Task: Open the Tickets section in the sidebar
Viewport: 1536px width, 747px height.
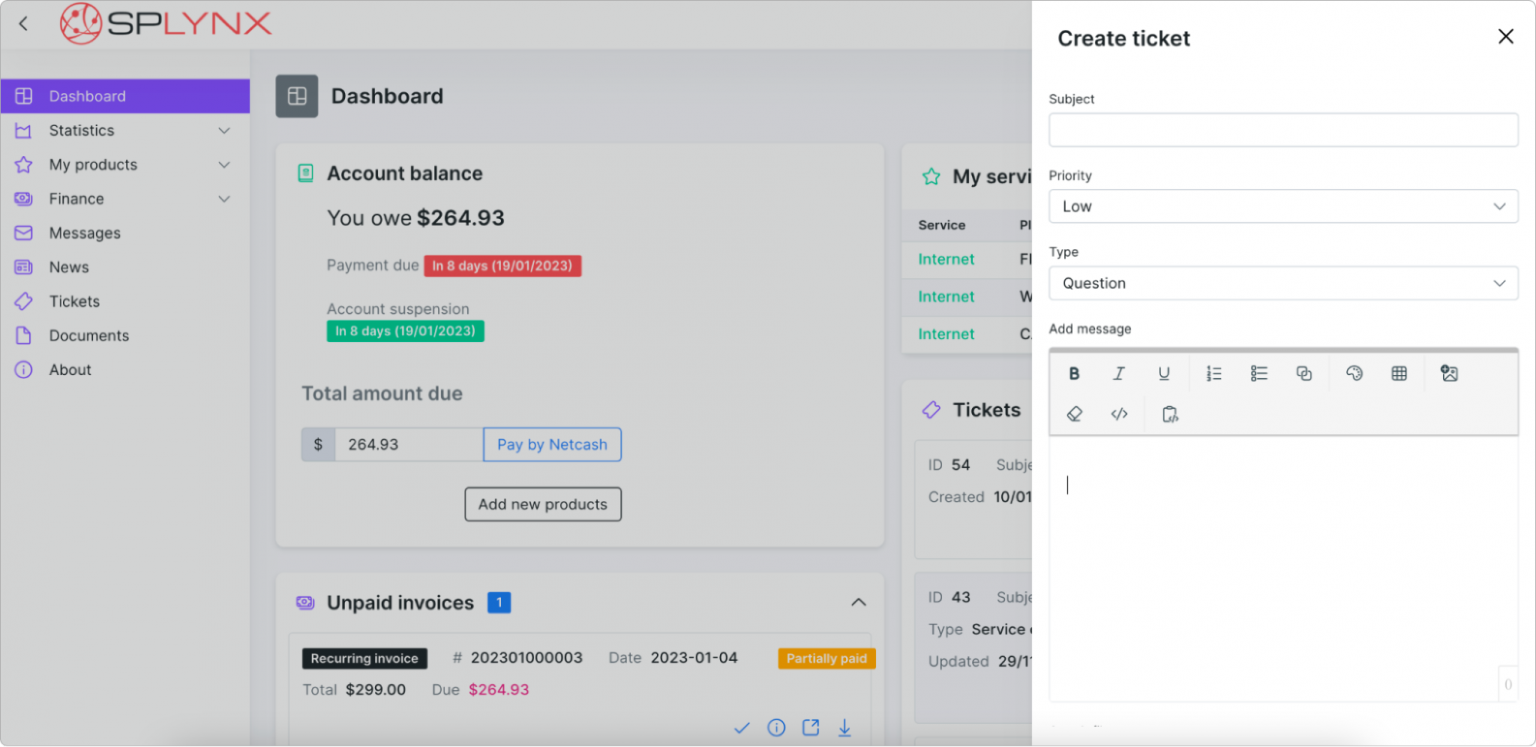Action: pos(74,301)
